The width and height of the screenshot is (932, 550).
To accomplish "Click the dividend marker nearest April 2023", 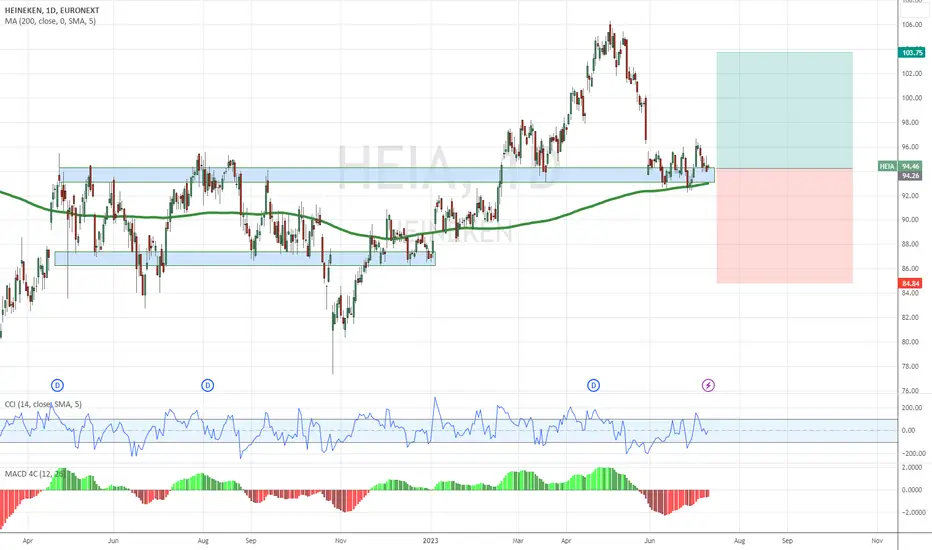I will pyautogui.click(x=593, y=385).
